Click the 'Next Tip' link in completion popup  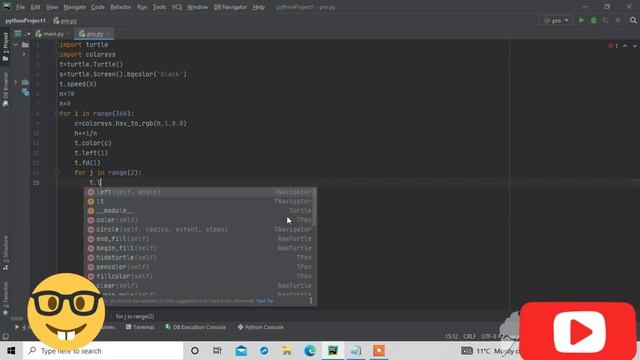(x=264, y=301)
